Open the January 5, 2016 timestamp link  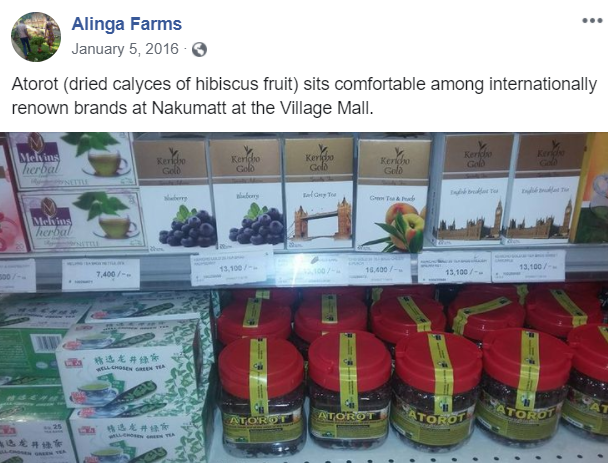tap(125, 49)
